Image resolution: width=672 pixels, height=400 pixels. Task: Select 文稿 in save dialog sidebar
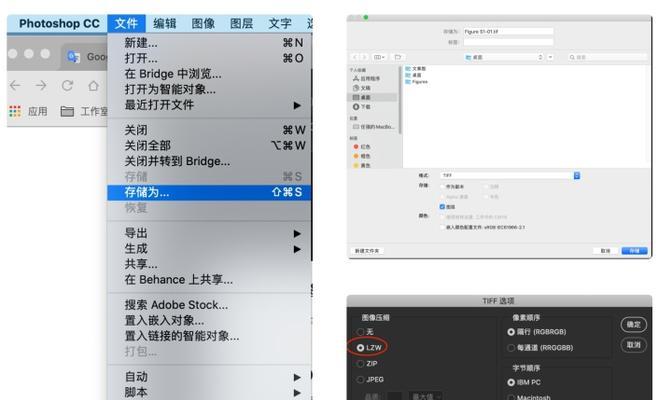click(x=362, y=88)
